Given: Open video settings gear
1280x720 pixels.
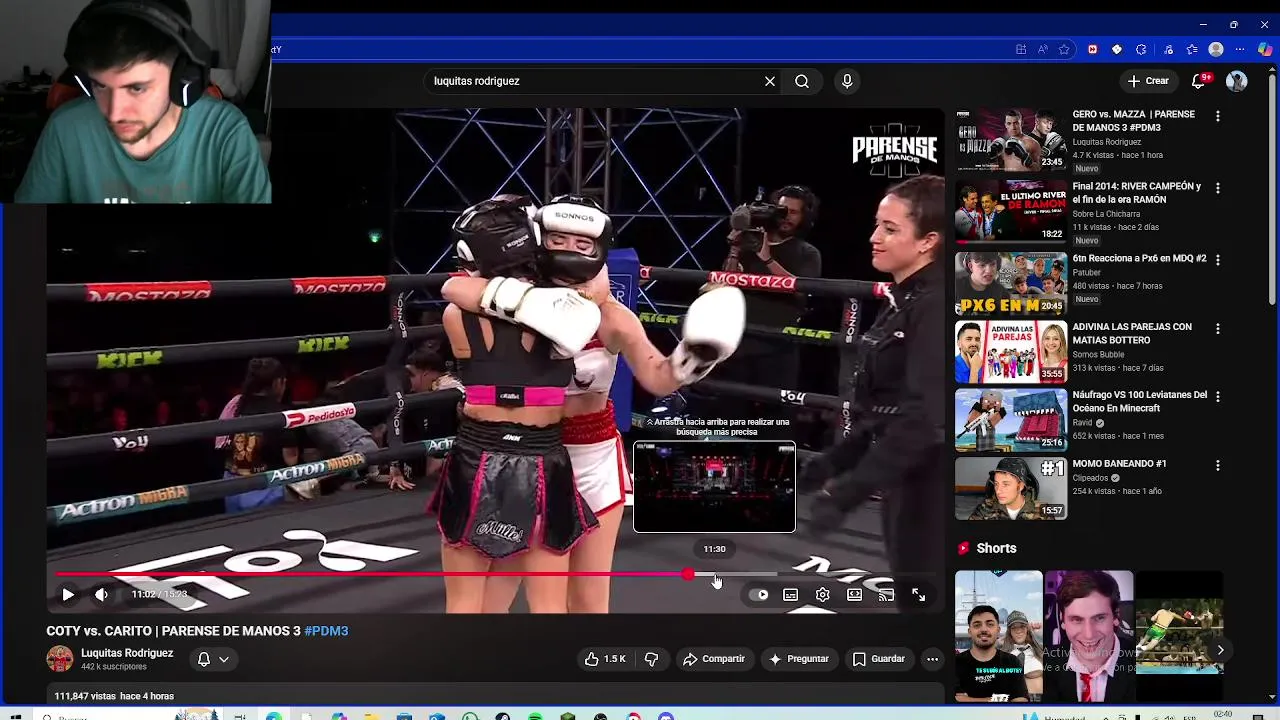Looking at the screenshot, I should point(822,594).
